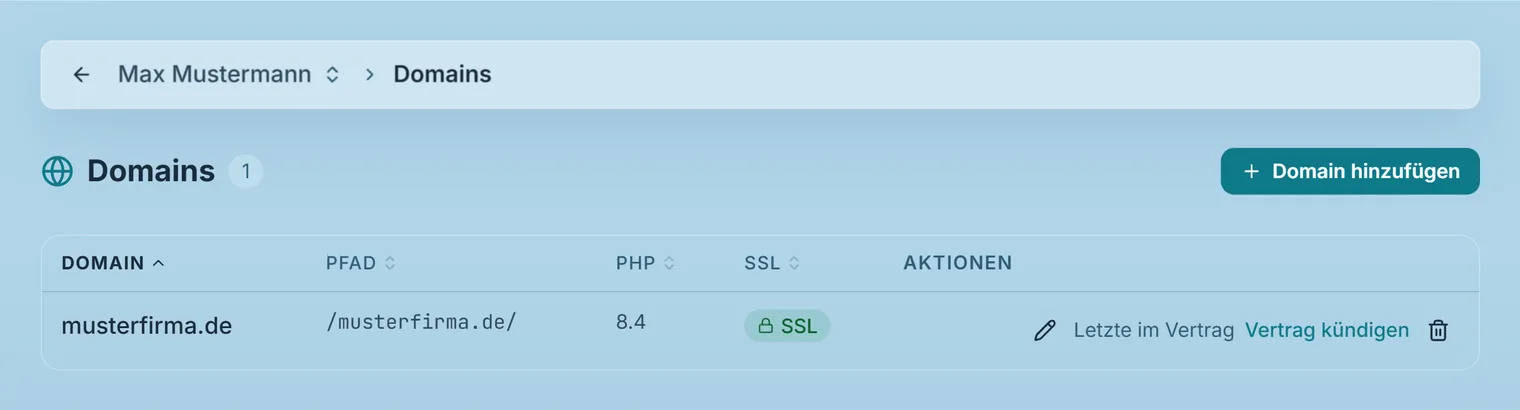Edit musterfirma.de using the pencil icon
The width and height of the screenshot is (1520, 410).
tap(1045, 331)
